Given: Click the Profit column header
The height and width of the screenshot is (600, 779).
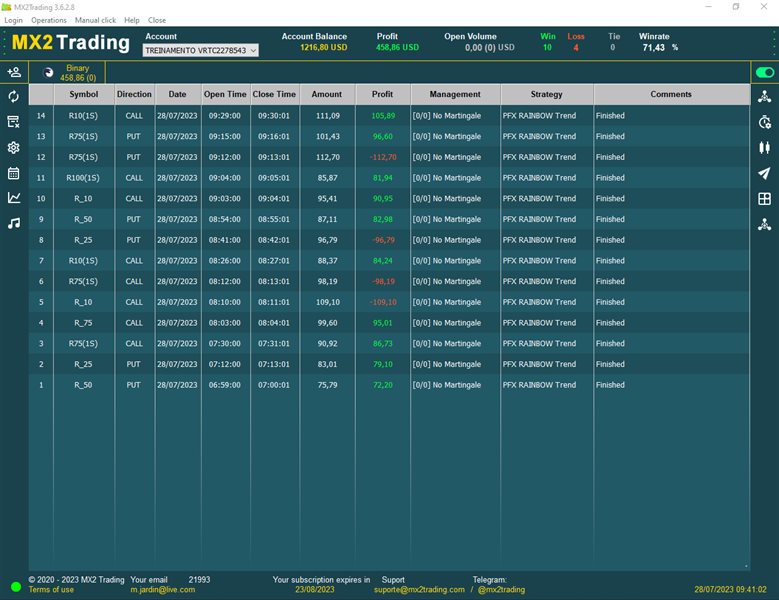Looking at the screenshot, I should point(382,94).
